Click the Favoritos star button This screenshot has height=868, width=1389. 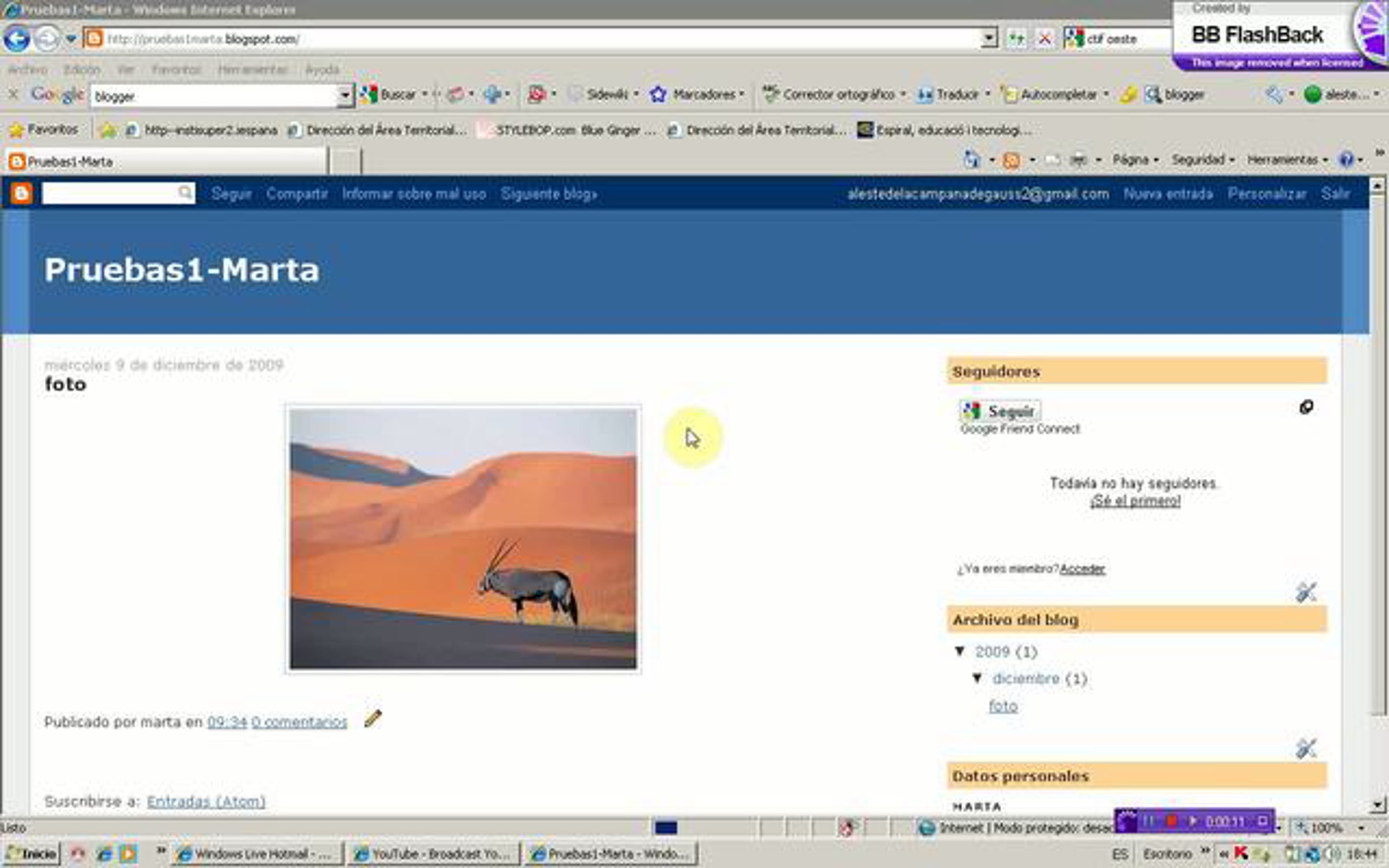point(44,130)
